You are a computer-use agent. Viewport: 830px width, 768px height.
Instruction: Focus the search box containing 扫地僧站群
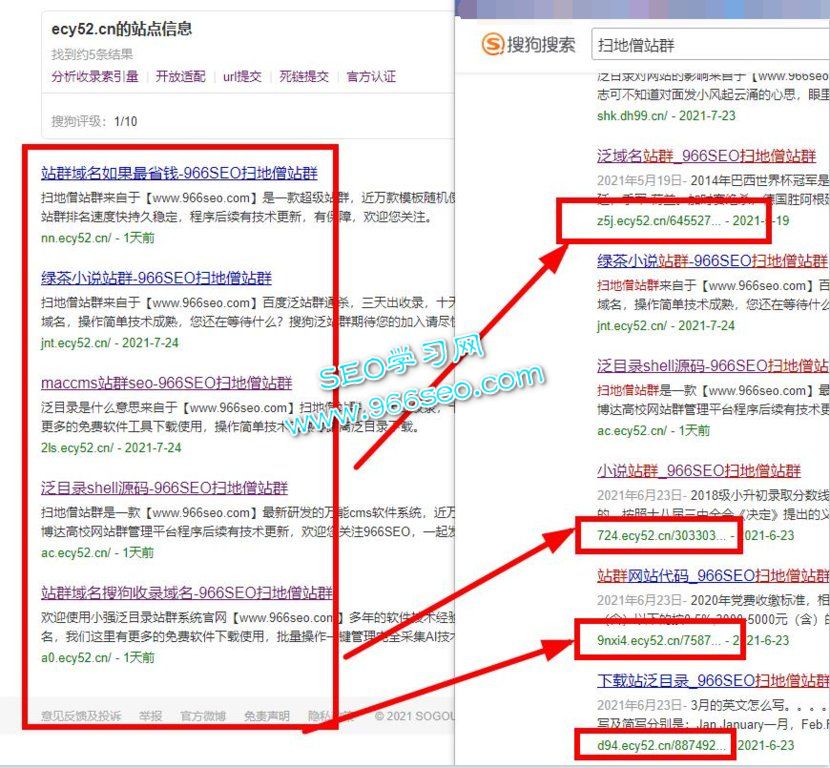coord(710,44)
